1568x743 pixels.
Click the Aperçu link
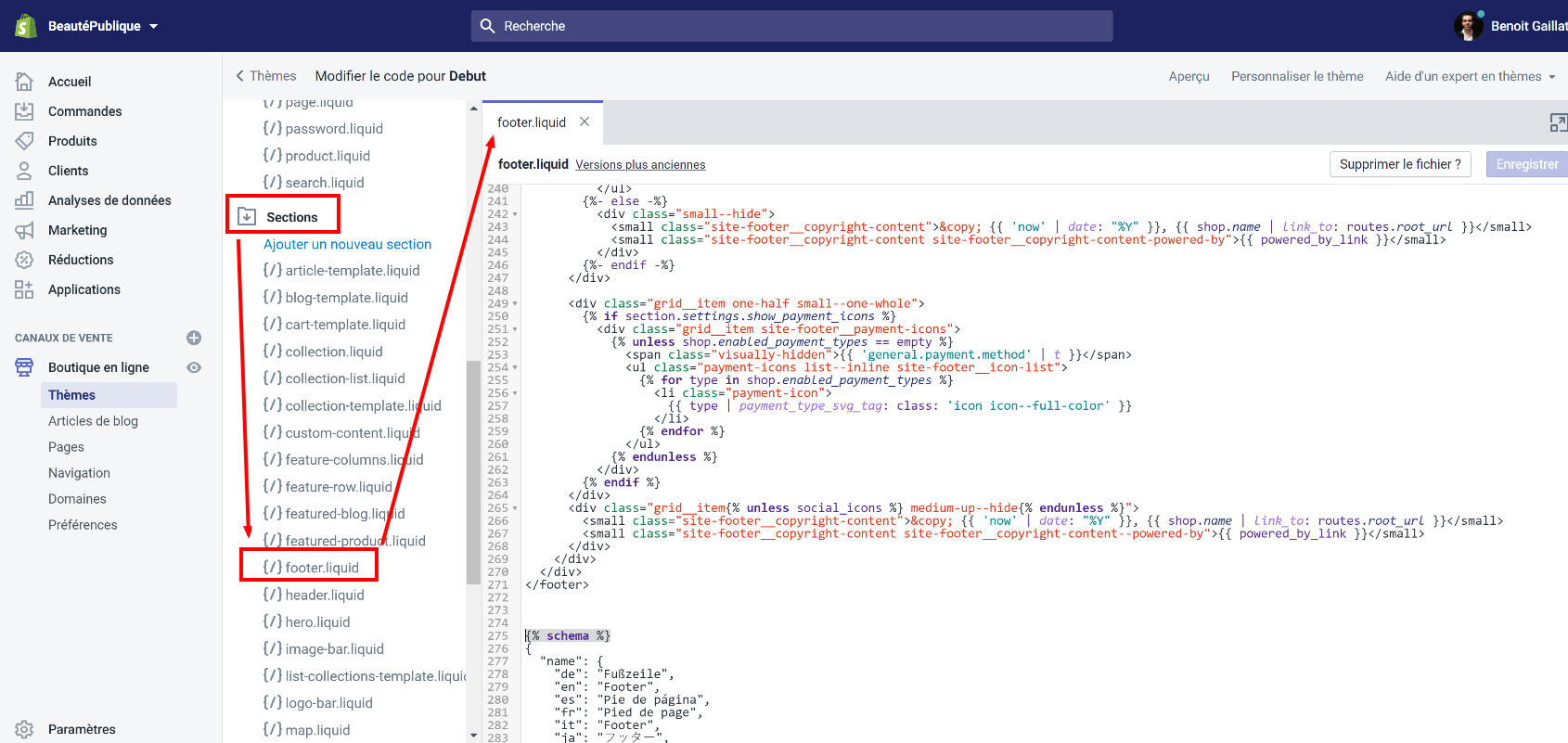pos(1189,76)
